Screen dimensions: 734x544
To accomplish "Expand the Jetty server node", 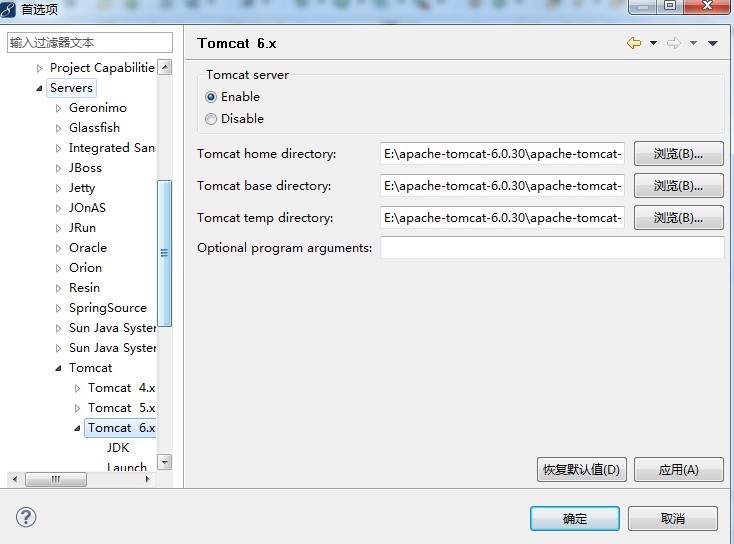I will point(58,188).
